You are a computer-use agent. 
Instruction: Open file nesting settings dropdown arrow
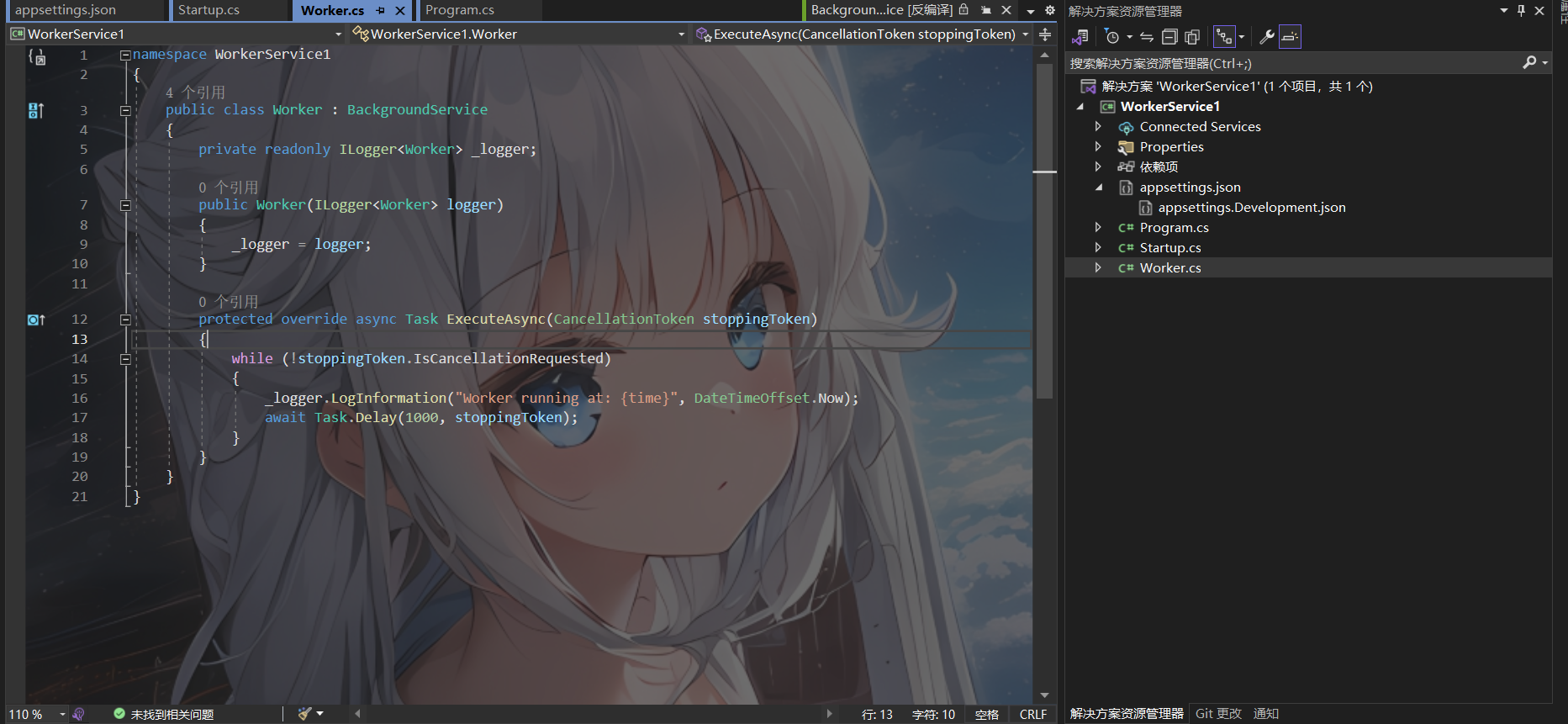pos(1241,36)
